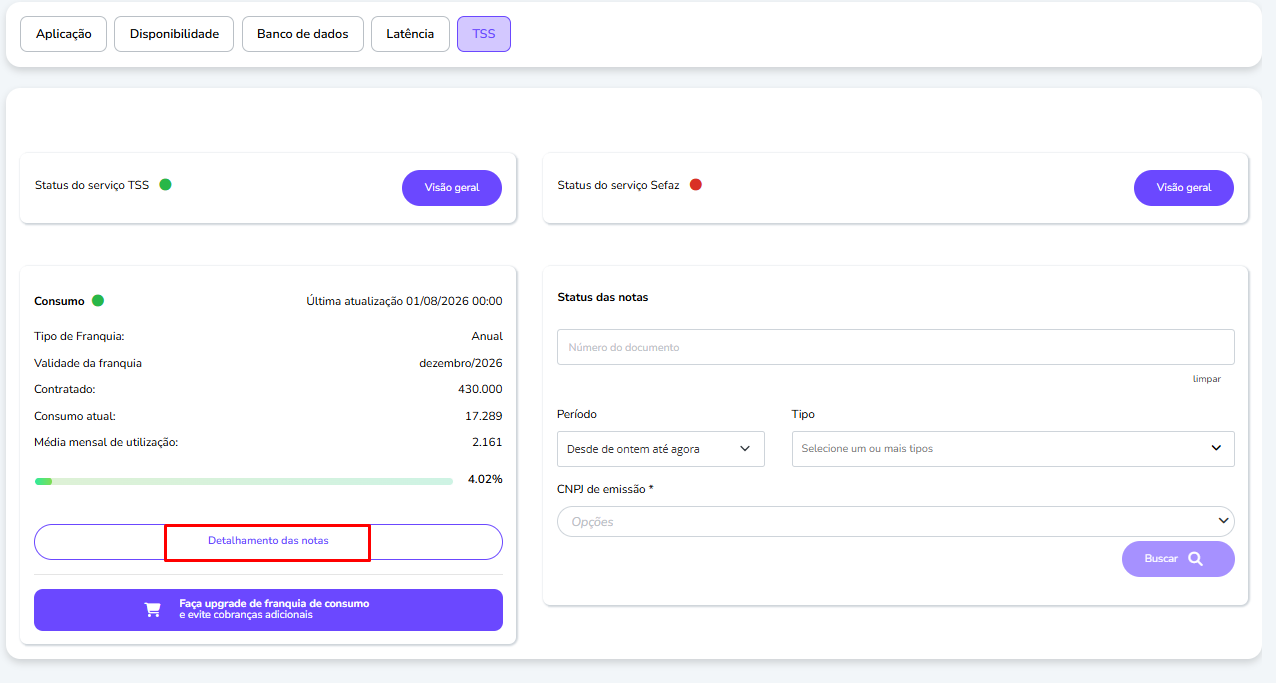Click the green Consumo status dot
The height and width of the screenshot is (683, 1276).
click(x=98, y=300)
